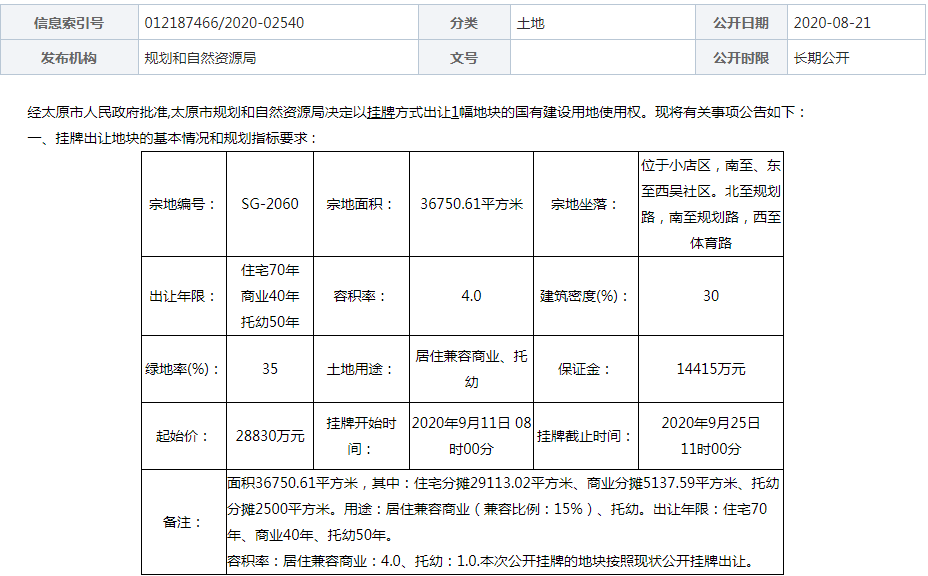
Task: Click the 信息索引号 header cell
Action: point(69,23)
